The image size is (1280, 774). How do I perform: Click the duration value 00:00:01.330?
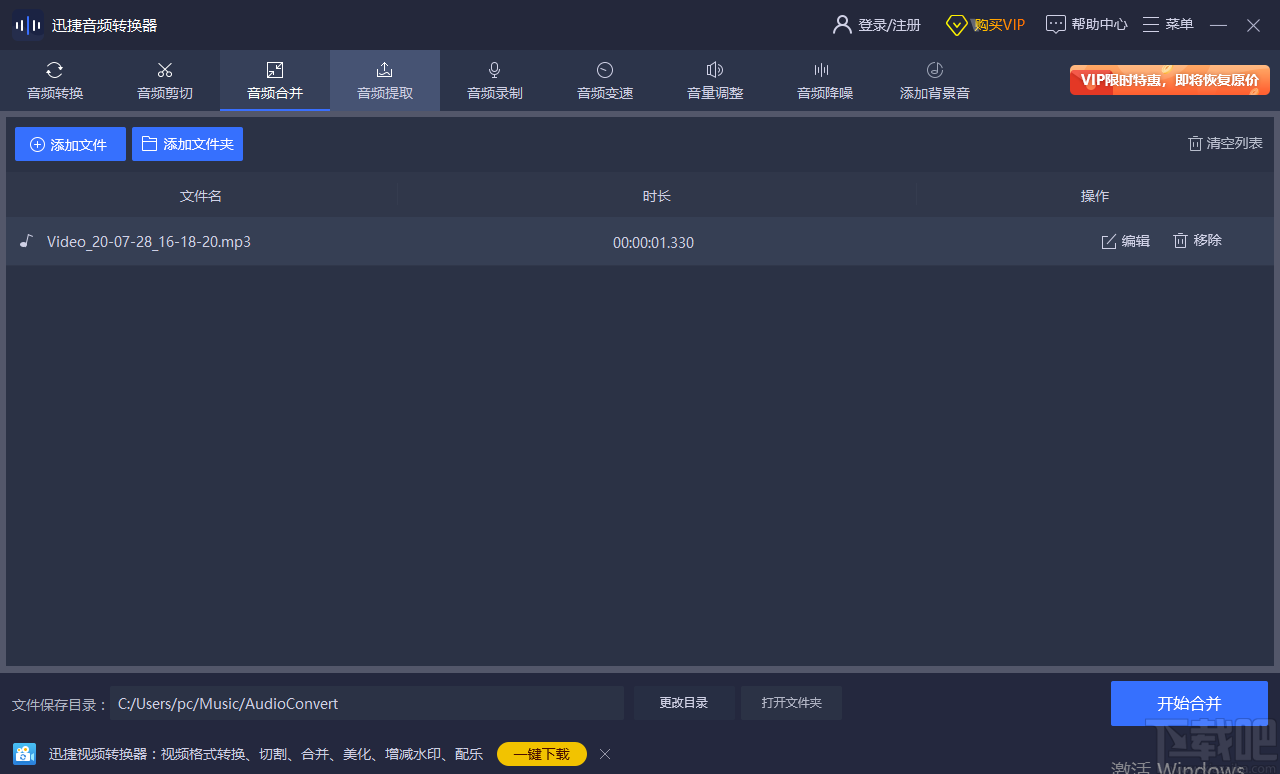[653, 242]
